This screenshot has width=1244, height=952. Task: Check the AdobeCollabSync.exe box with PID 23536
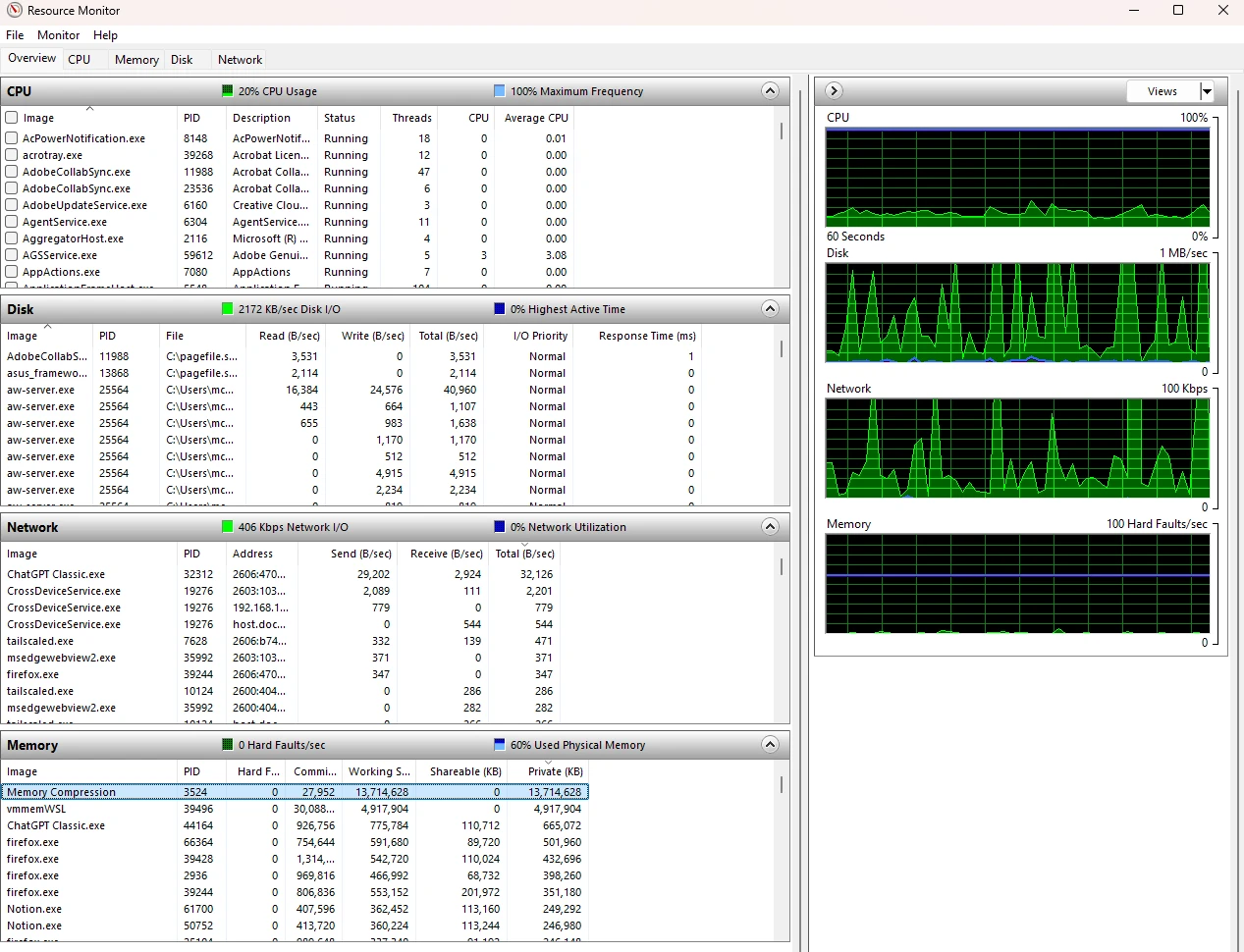click(x=12, y=188)
